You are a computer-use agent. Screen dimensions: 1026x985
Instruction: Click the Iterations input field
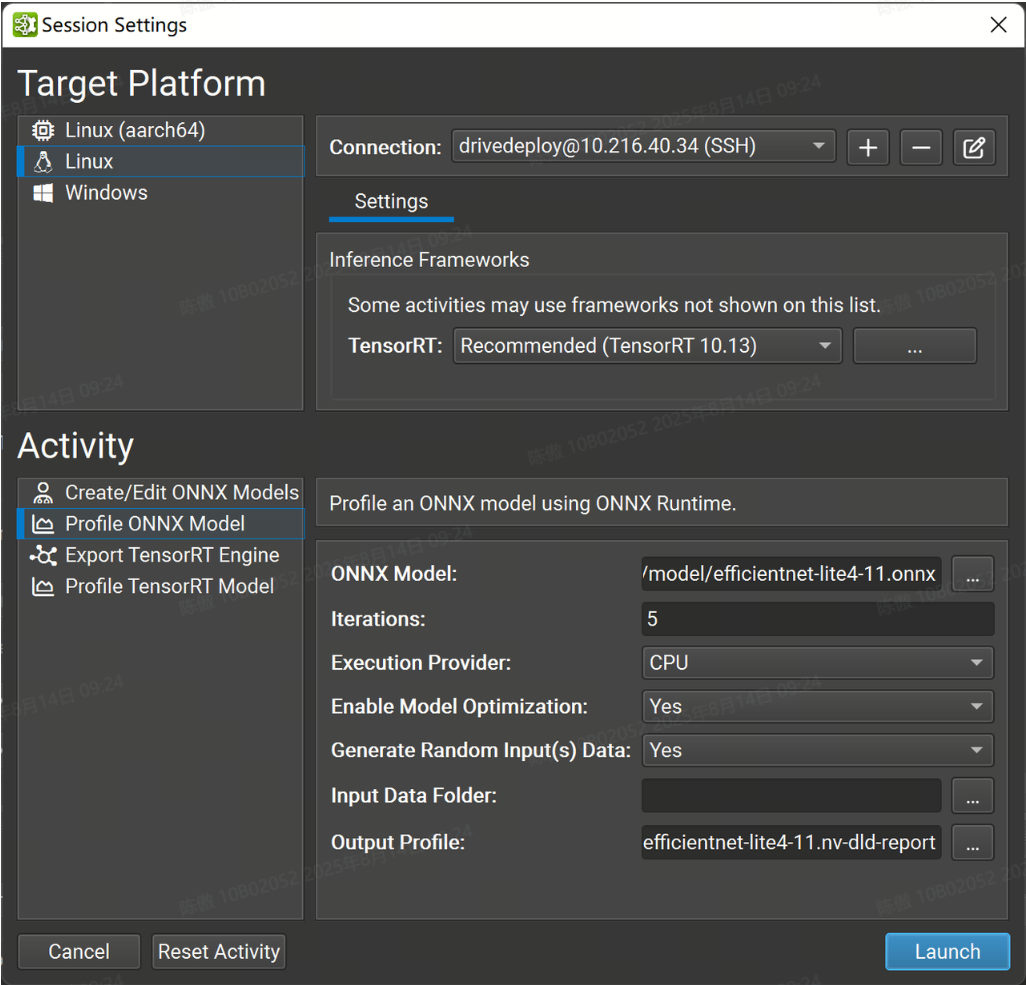pyautogui.click(x=817, y=619)
